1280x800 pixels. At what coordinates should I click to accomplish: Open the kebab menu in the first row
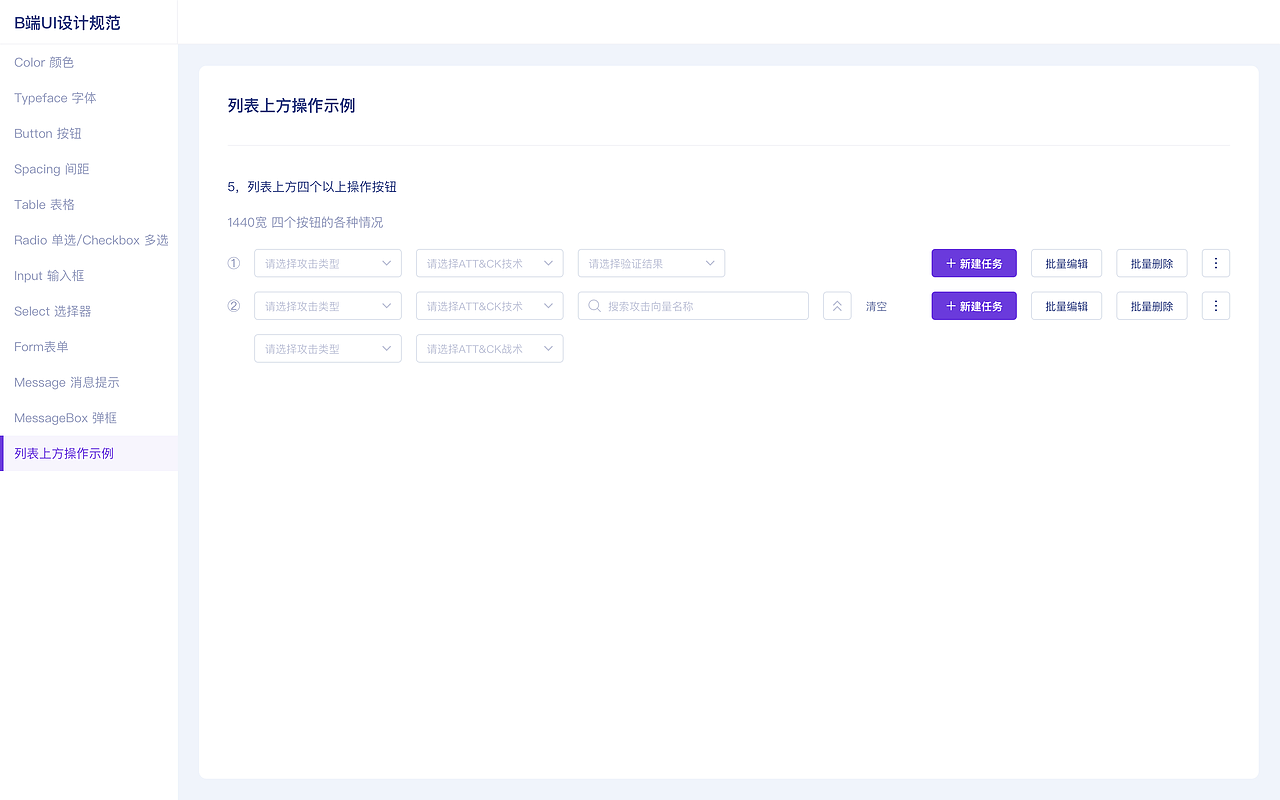click(x=1215, y=263)
